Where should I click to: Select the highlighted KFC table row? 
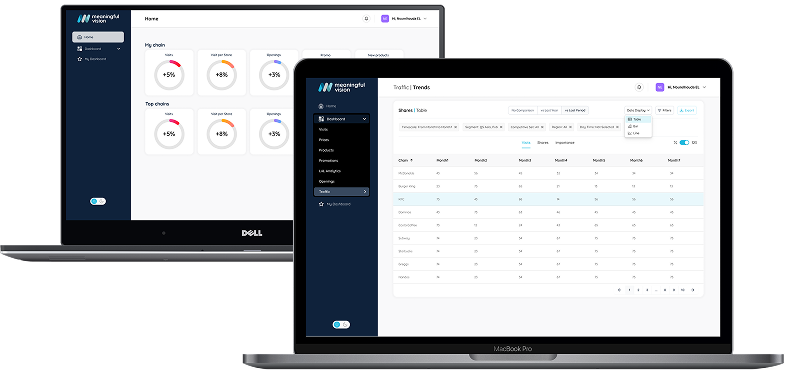tap(548, 199)
